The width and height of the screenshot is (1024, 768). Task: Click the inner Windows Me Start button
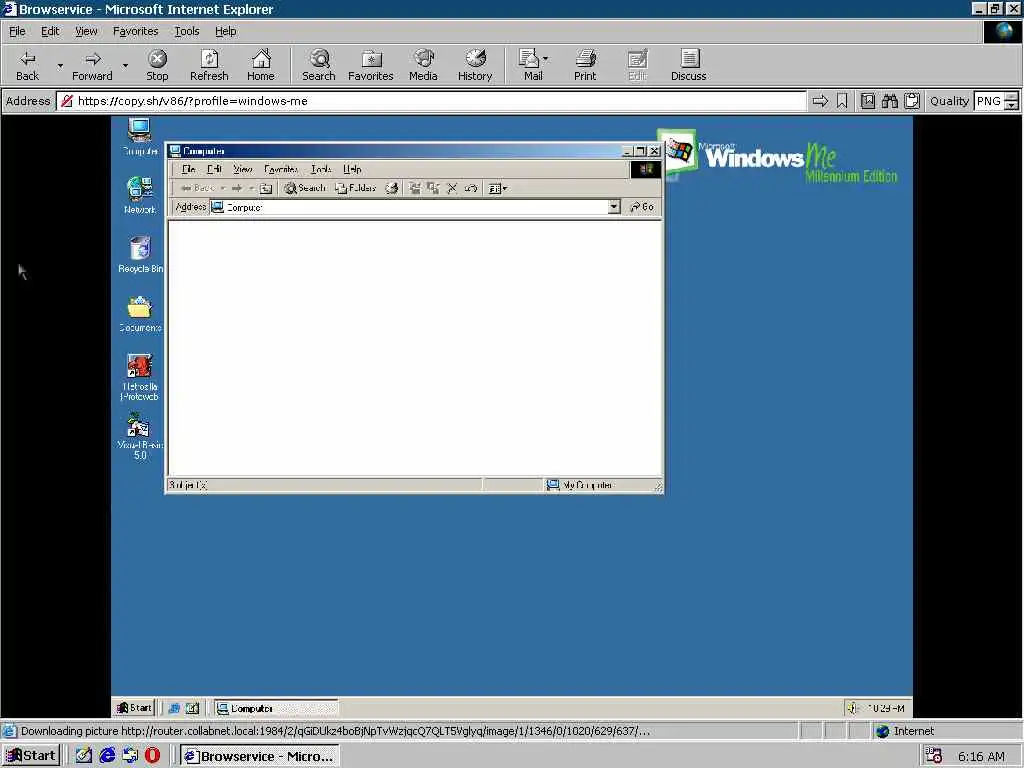tap(135, 708)
